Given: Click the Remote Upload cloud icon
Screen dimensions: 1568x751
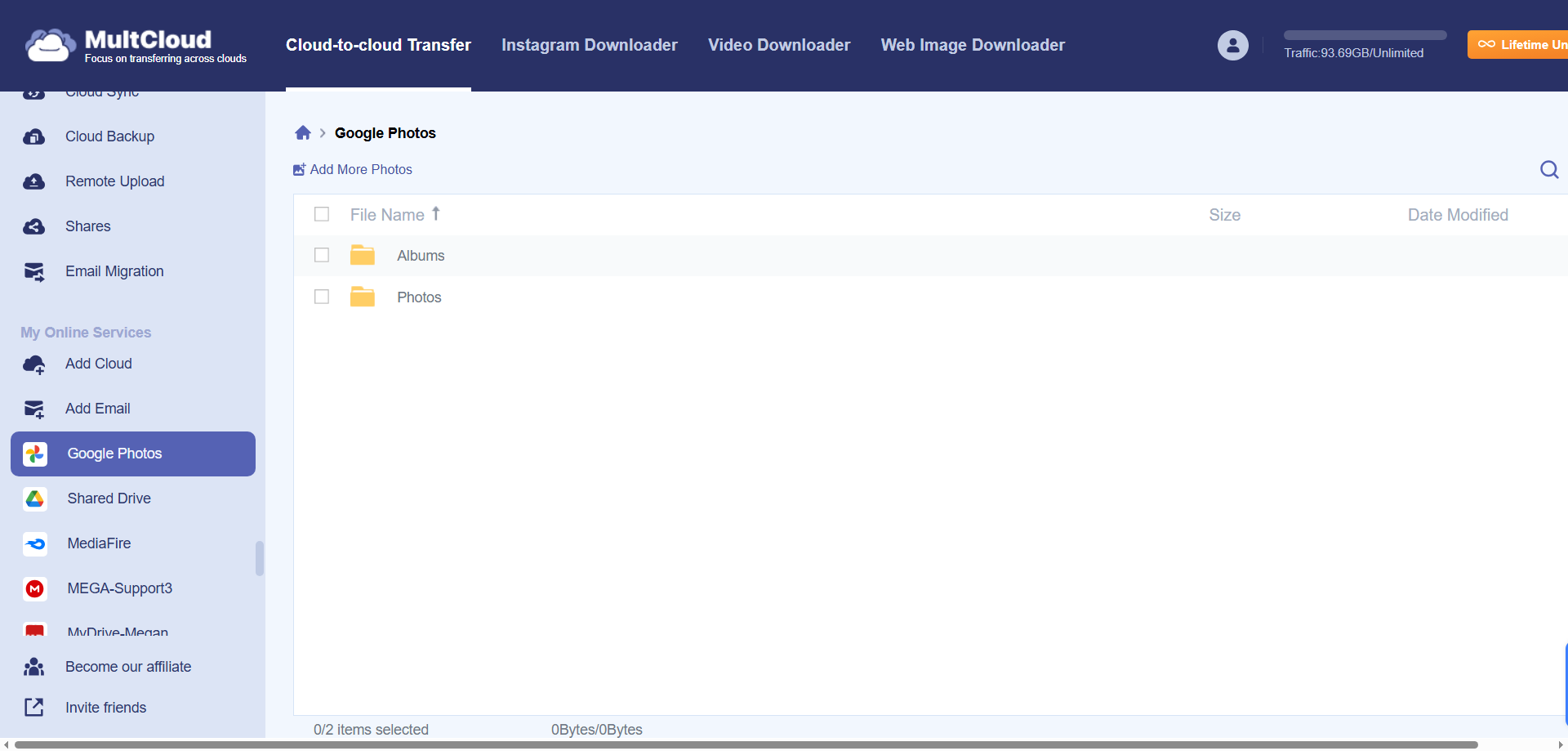Looking at the screenshot, I should [34, 181].
